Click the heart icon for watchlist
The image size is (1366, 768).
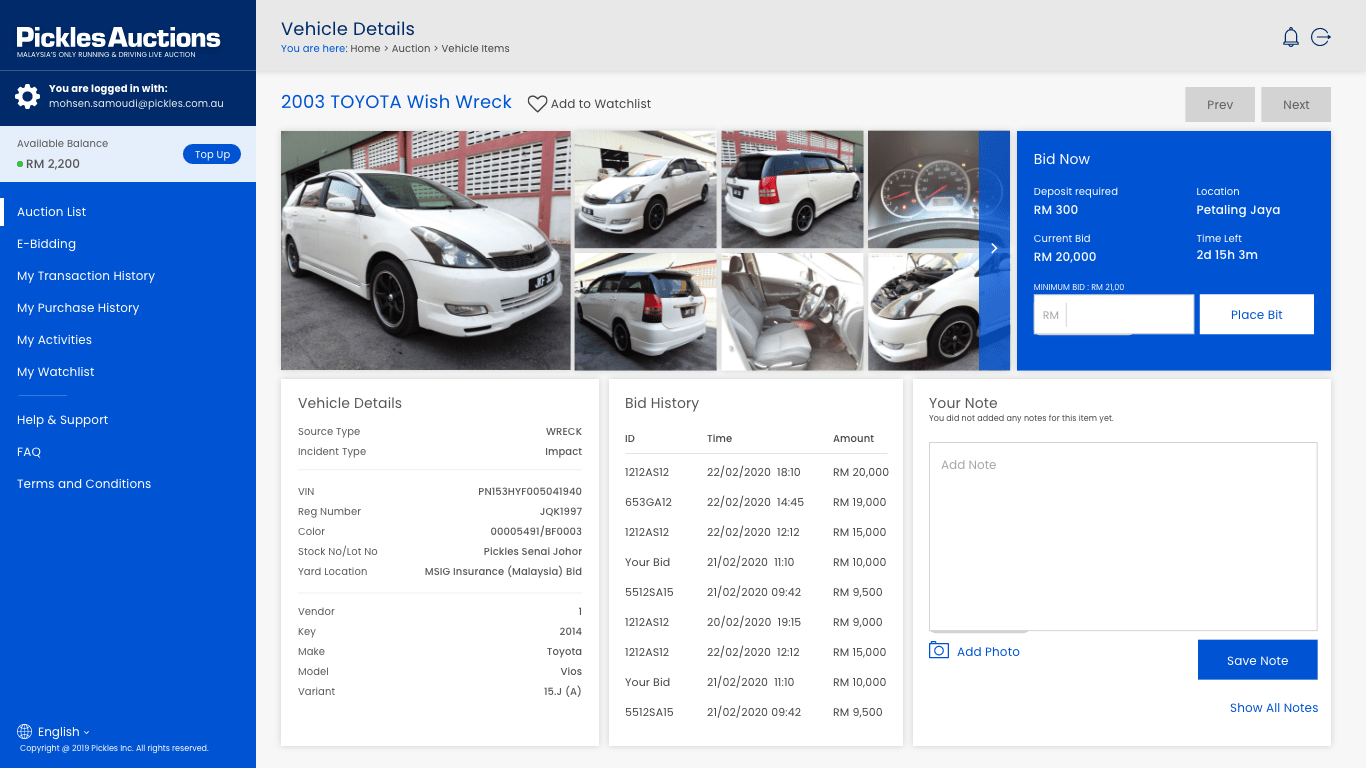point(537,104)
